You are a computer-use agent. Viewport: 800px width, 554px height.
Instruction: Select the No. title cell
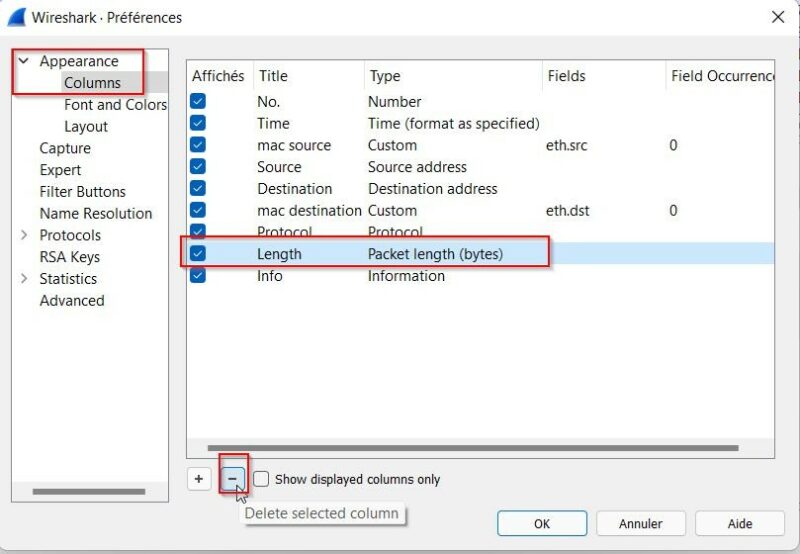(x=268, y=102)
